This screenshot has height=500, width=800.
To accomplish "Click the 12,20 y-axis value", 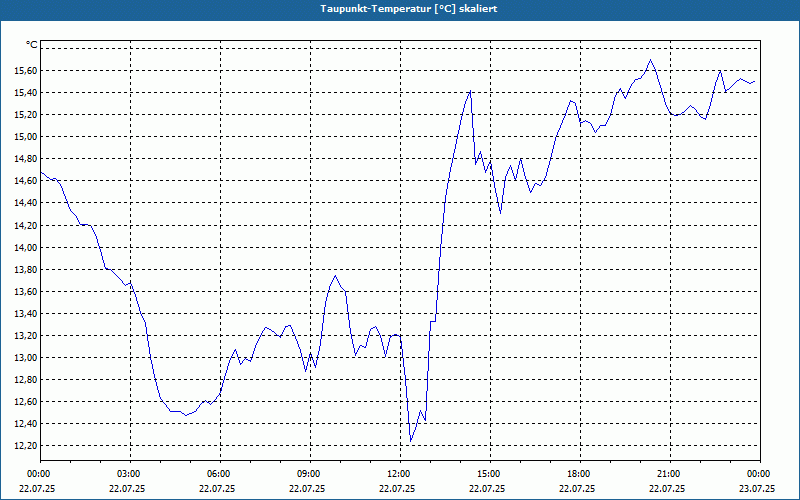I will coord(26,446).
